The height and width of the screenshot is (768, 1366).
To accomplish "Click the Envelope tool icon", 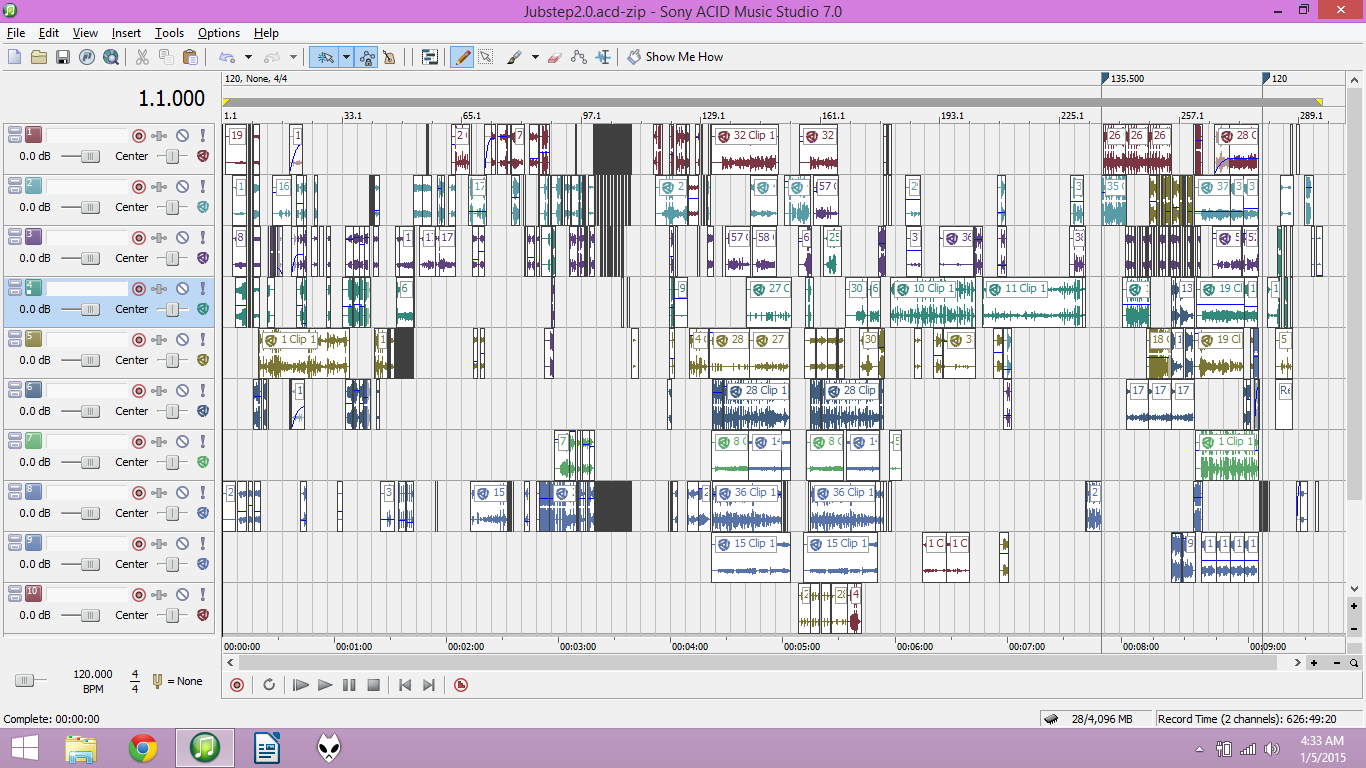I will coord(579,57).
